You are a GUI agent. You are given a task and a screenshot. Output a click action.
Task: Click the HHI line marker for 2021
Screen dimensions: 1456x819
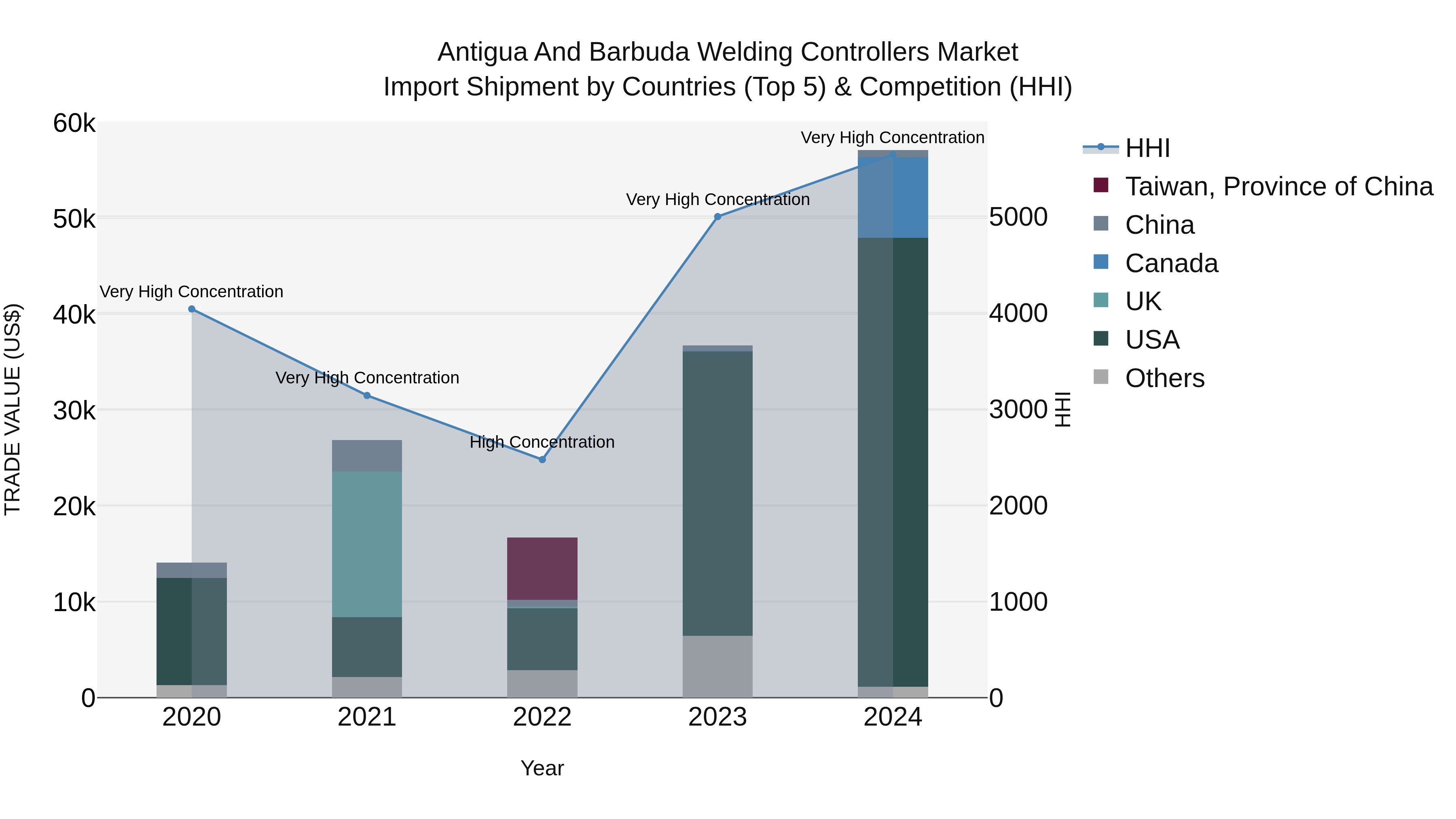[367, 396]
